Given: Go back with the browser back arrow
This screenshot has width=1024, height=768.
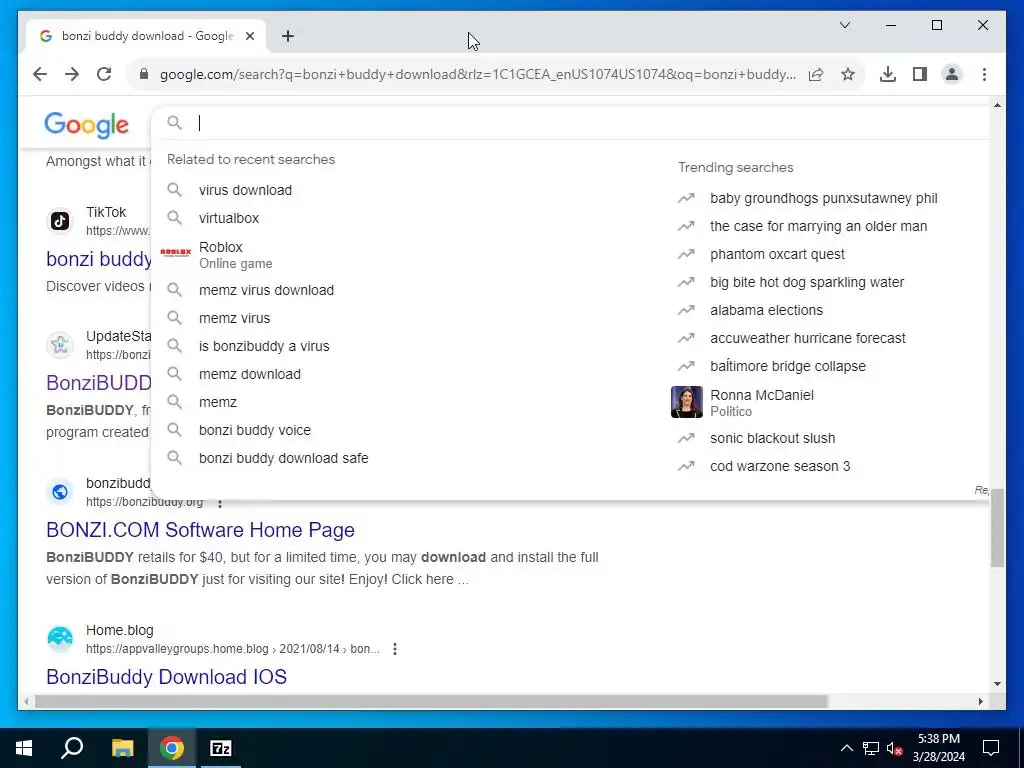Looking at the screenshot, I should point(40,74).
